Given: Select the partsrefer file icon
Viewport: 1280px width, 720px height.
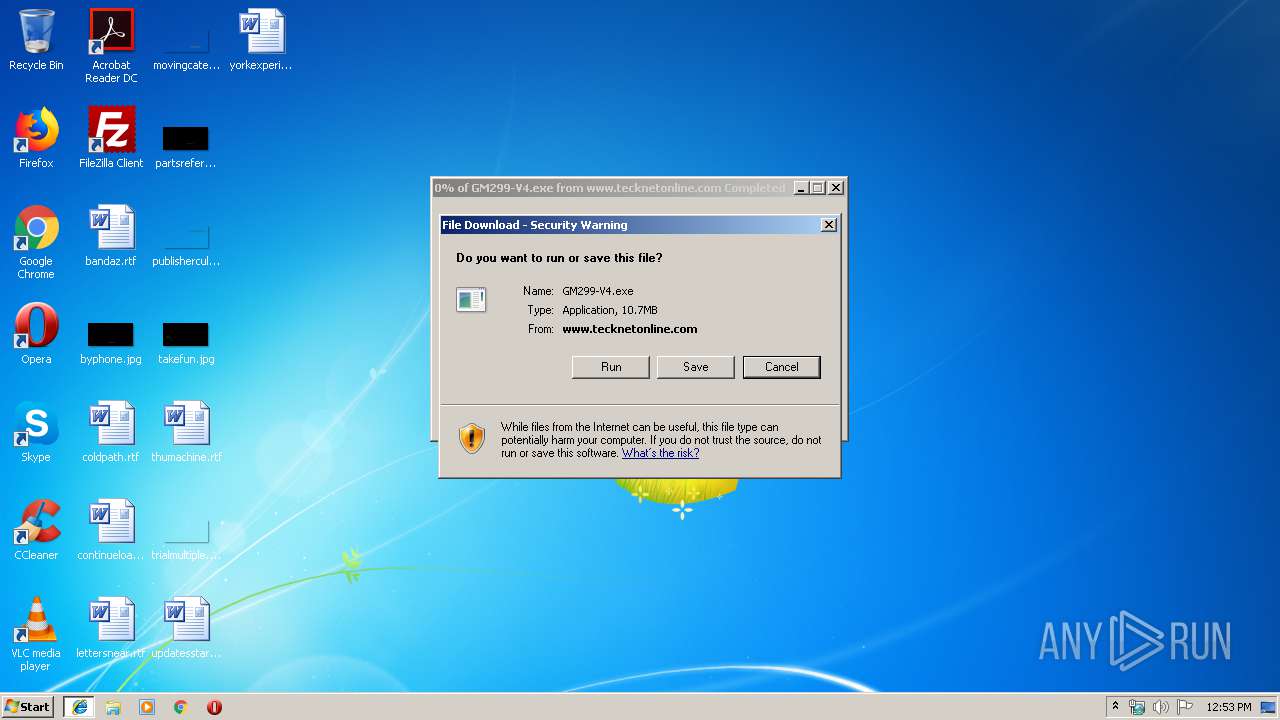Looking at the screenshot, I should [186, 145].
